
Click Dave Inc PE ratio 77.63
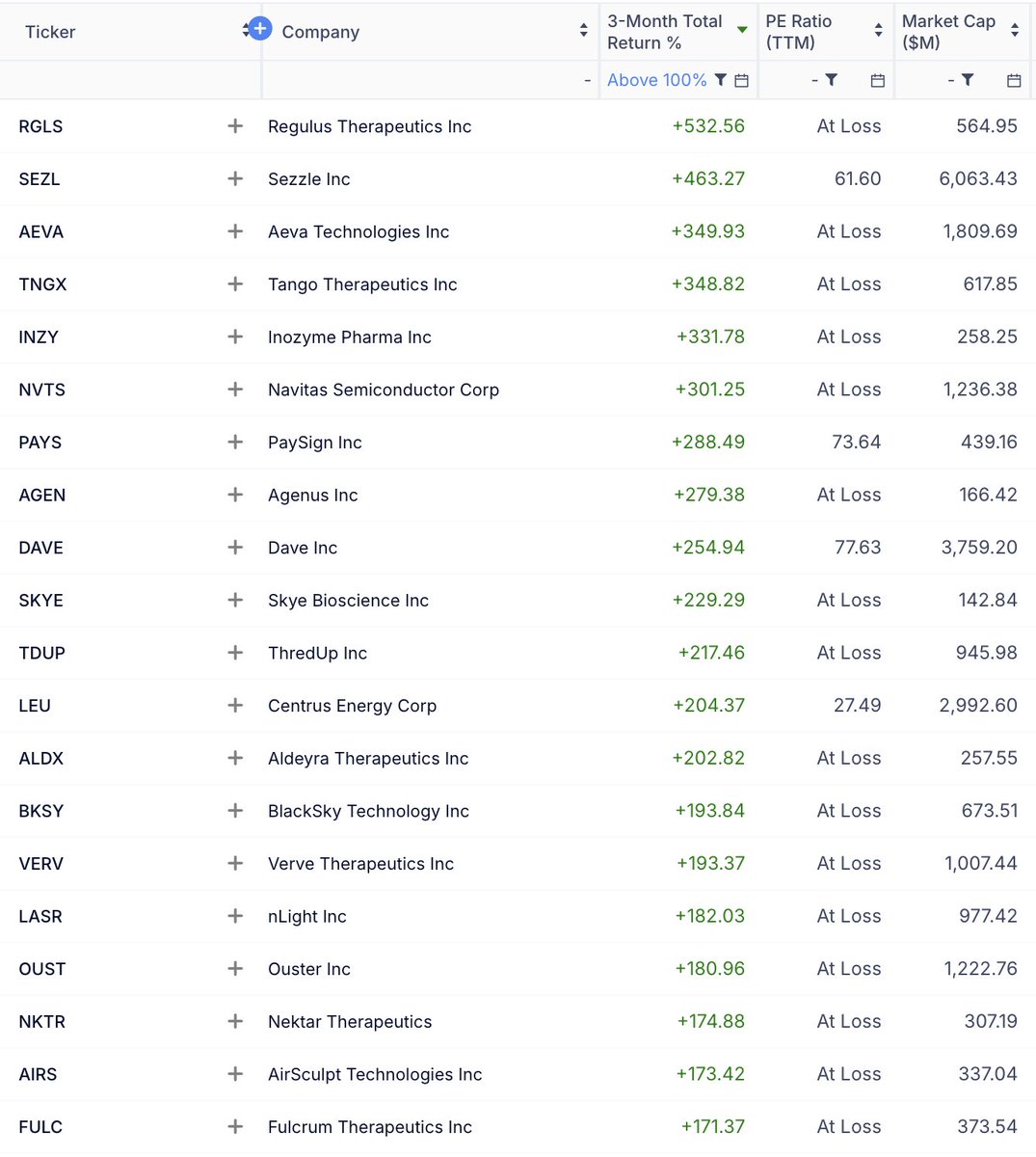(858, 547)
